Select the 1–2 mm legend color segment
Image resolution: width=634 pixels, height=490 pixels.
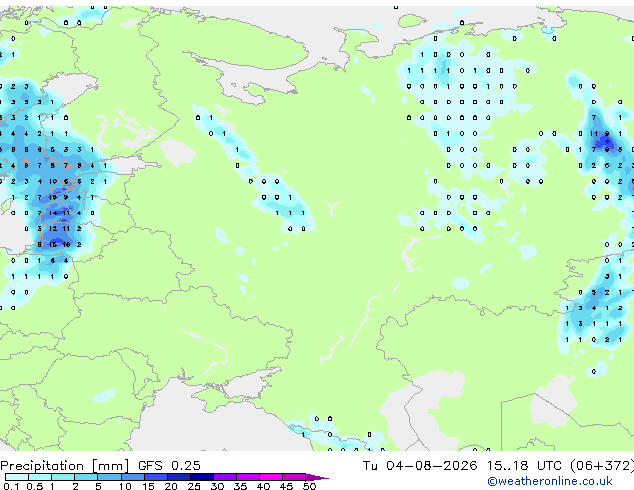tap(63, 477)
